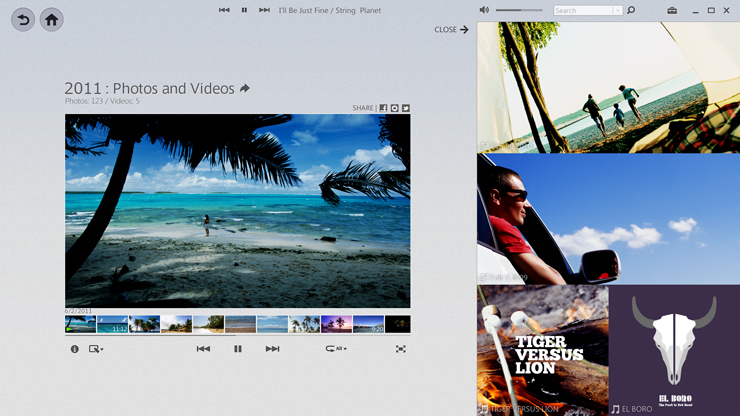Open the toolbox icon in title bar

pos(672,11)
